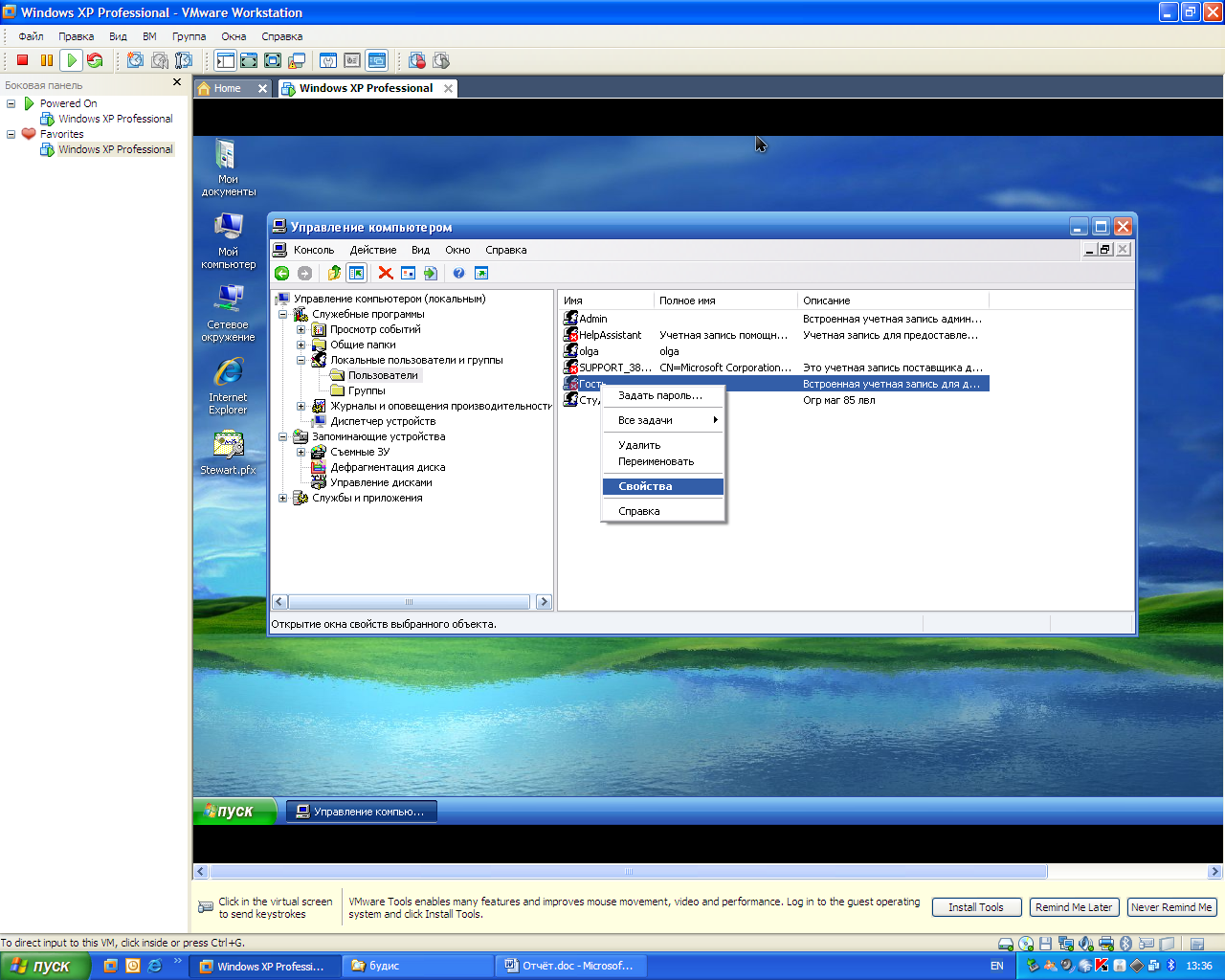Collapse the Служебные программы tree node
The width and height of the screenshot is (1225, 980).
click(282, 314)
